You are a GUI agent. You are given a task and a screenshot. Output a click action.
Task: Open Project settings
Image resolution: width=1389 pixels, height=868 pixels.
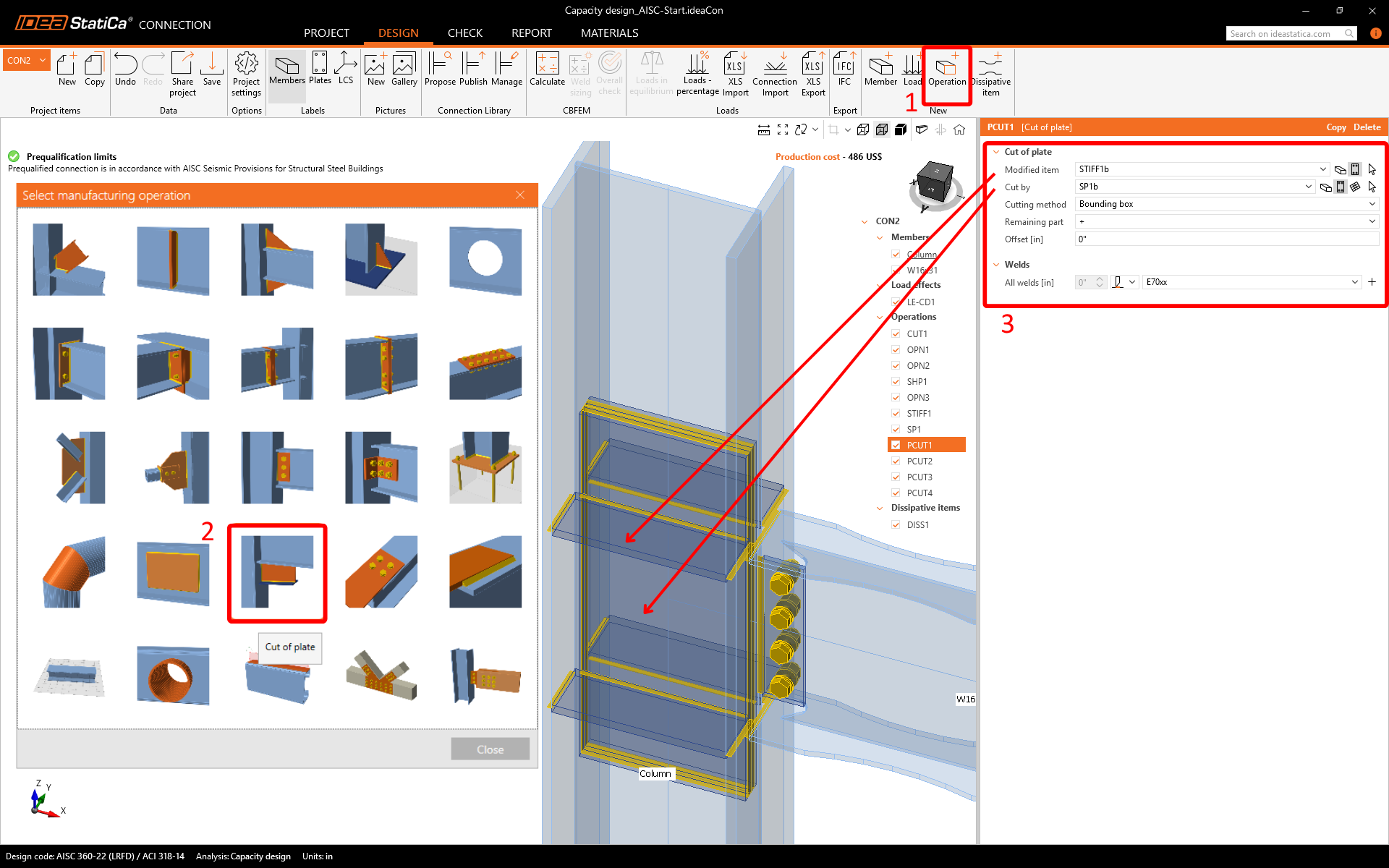click(246, 74)
